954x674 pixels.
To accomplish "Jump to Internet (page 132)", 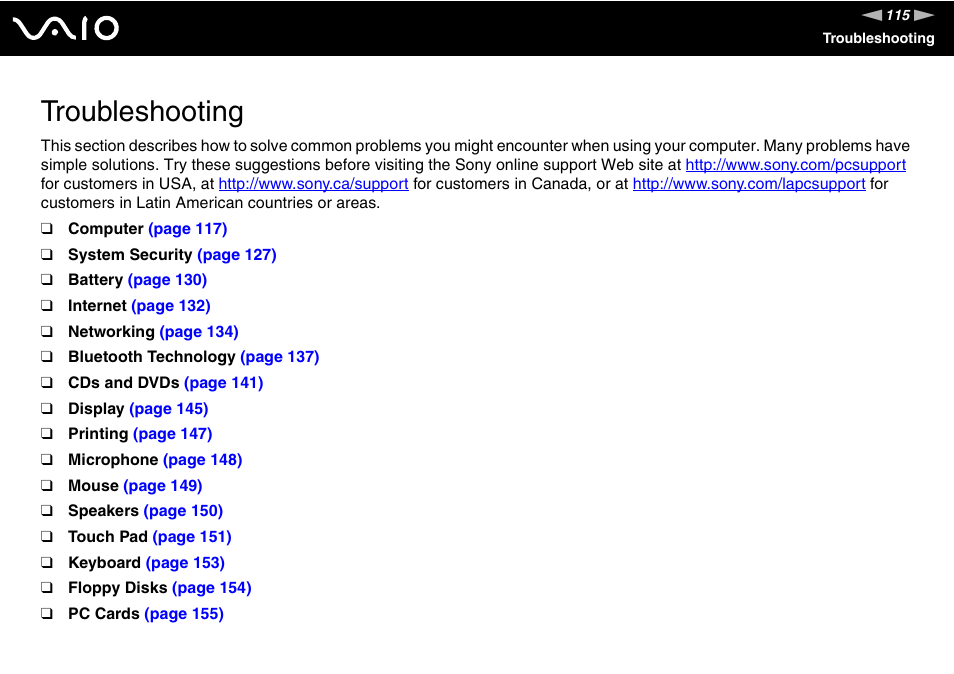I will tap(171, 306).
